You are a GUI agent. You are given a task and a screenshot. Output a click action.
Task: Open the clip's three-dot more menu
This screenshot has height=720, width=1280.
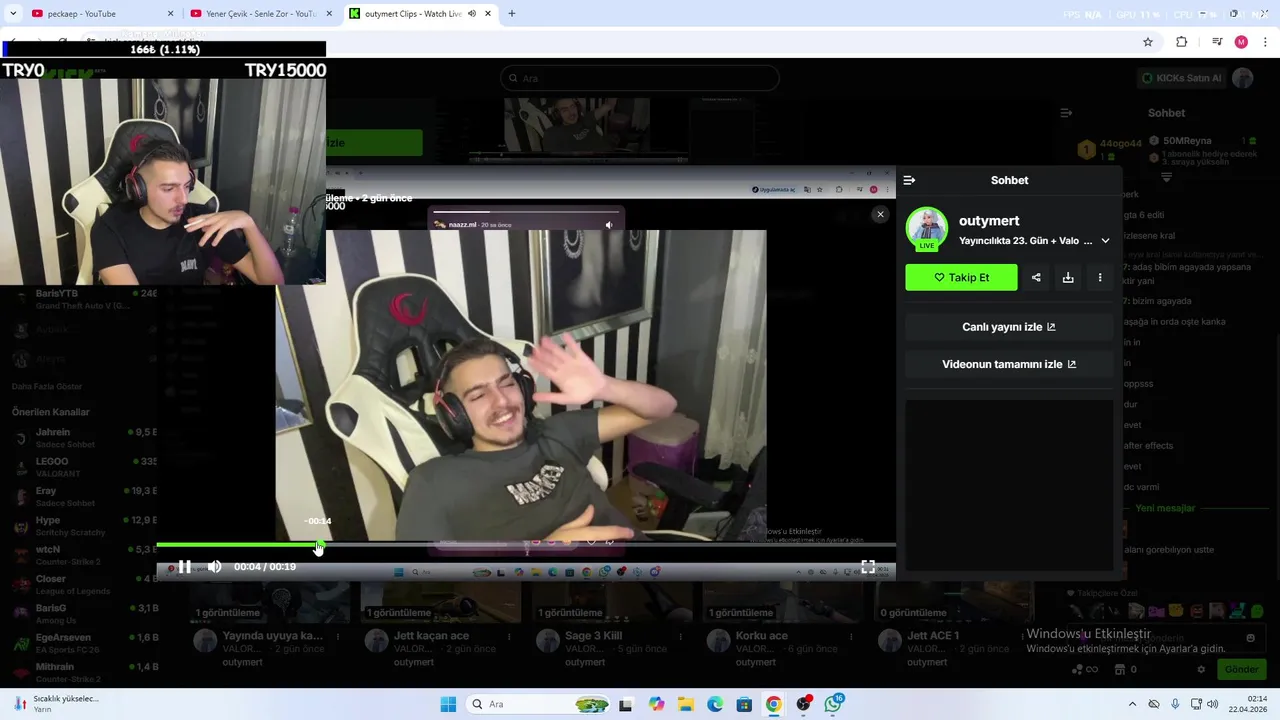pyautogui.click(x=1100, y=278)
